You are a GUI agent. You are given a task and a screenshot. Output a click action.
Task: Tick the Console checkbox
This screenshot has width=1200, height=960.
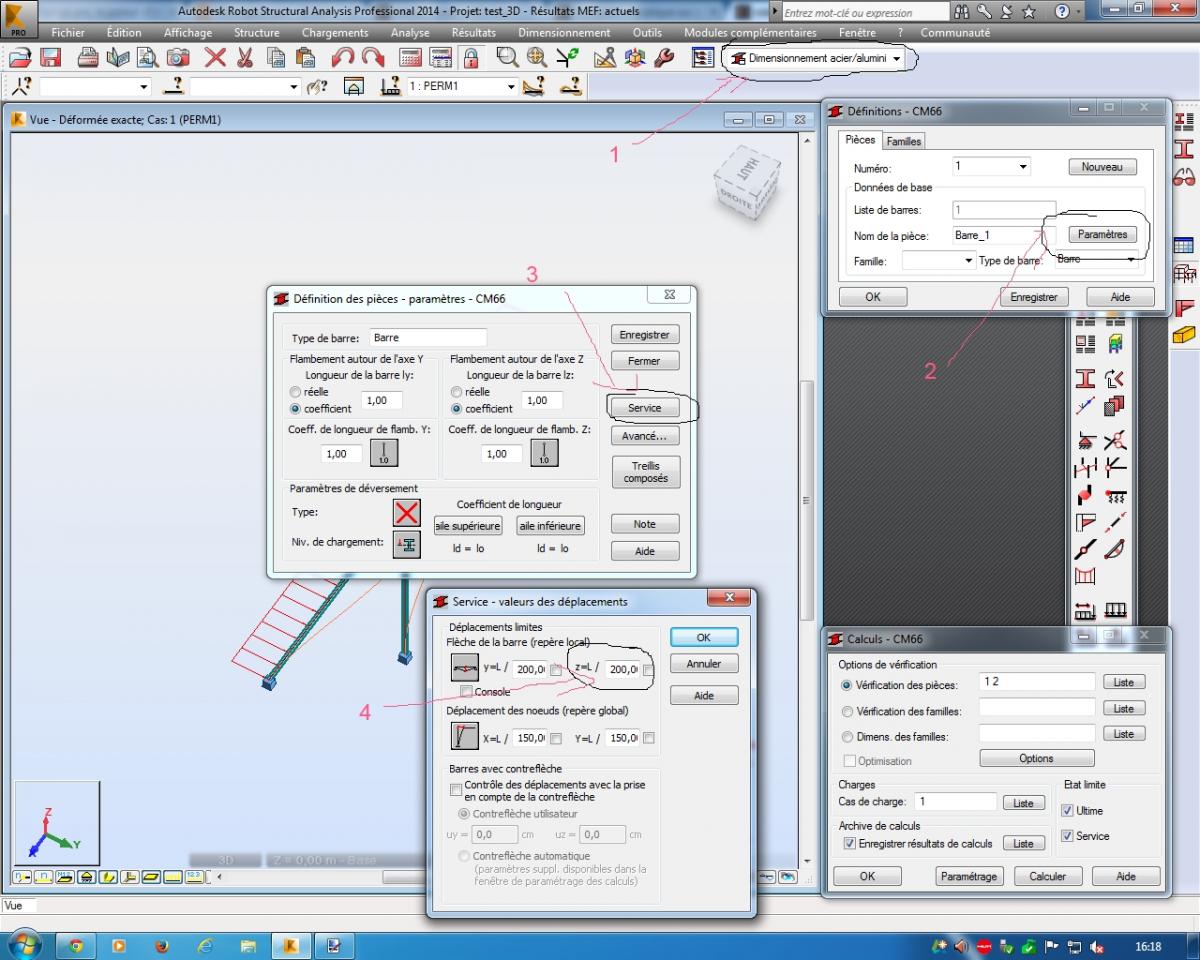click(x=466, y=691)
